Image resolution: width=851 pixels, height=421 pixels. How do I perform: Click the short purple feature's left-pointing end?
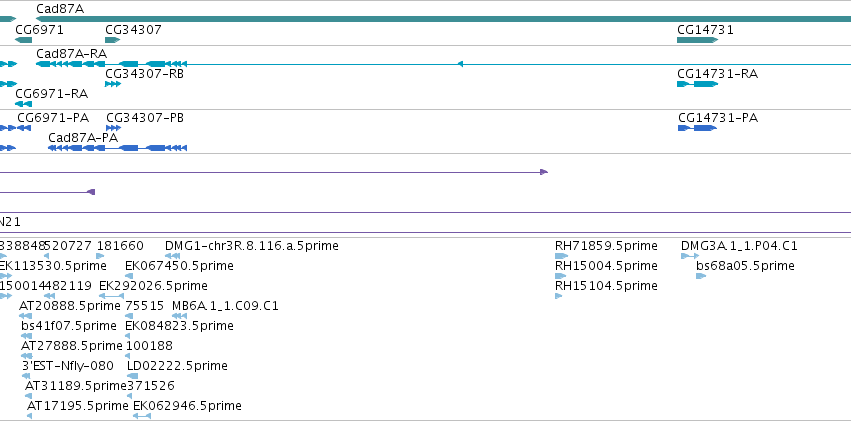pyautogui.click(x=92, y=192)
